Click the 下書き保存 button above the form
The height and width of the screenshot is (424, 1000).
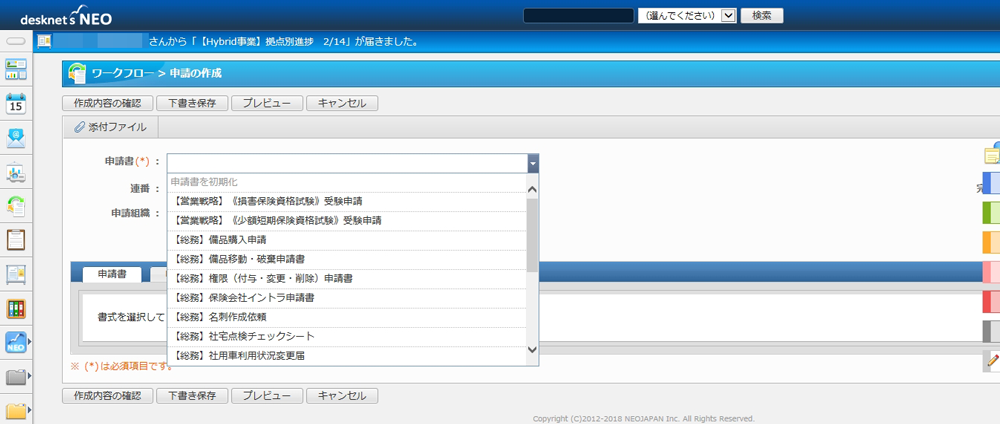(192, 103)
